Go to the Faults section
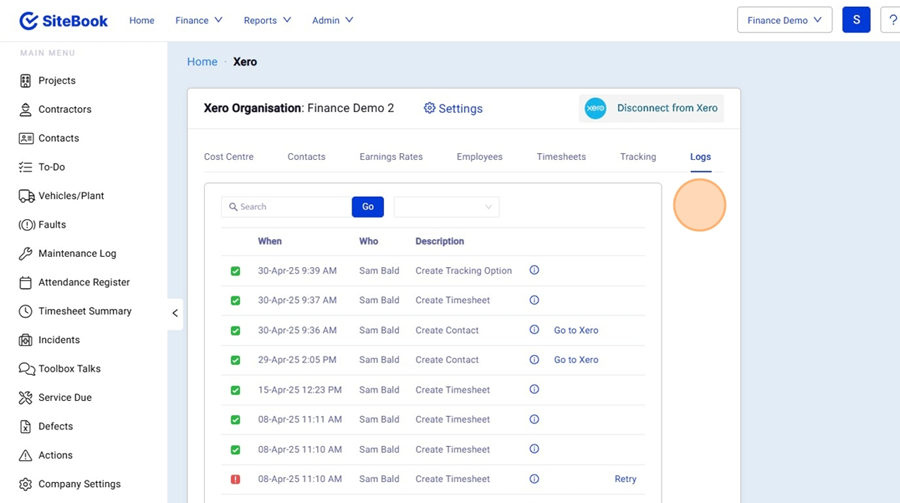The height and width of the screenshot is (503, 900). 51,225
